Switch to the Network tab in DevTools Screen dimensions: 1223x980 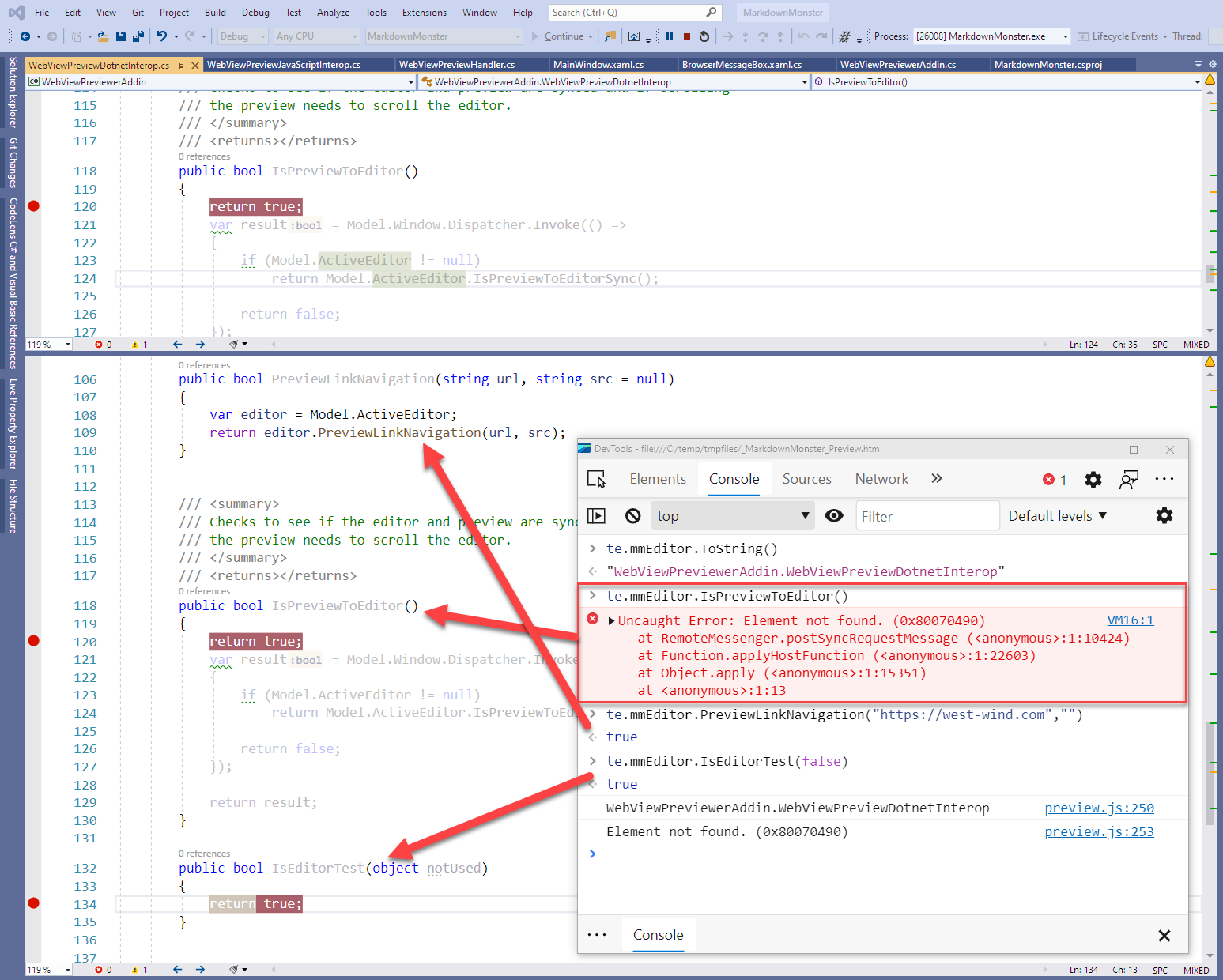tap(881, 479)
